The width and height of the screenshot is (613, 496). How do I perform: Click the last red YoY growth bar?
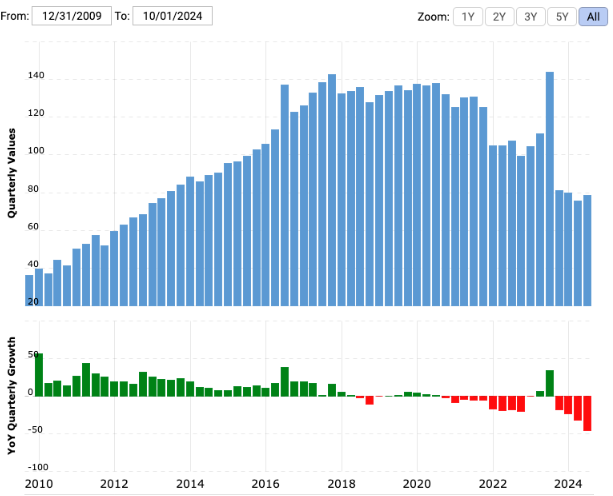[x=588, y=413]
